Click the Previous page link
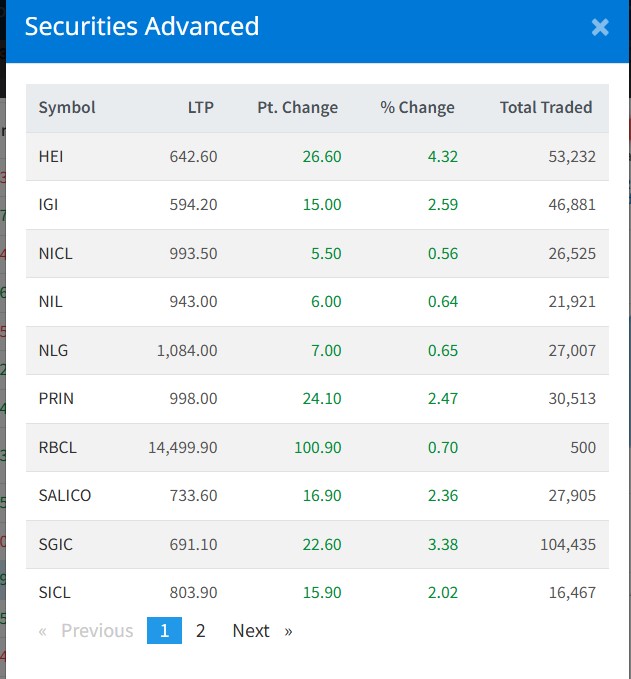Image resolution: width=631 pixels, height=679 pixels. pos(96,630)
